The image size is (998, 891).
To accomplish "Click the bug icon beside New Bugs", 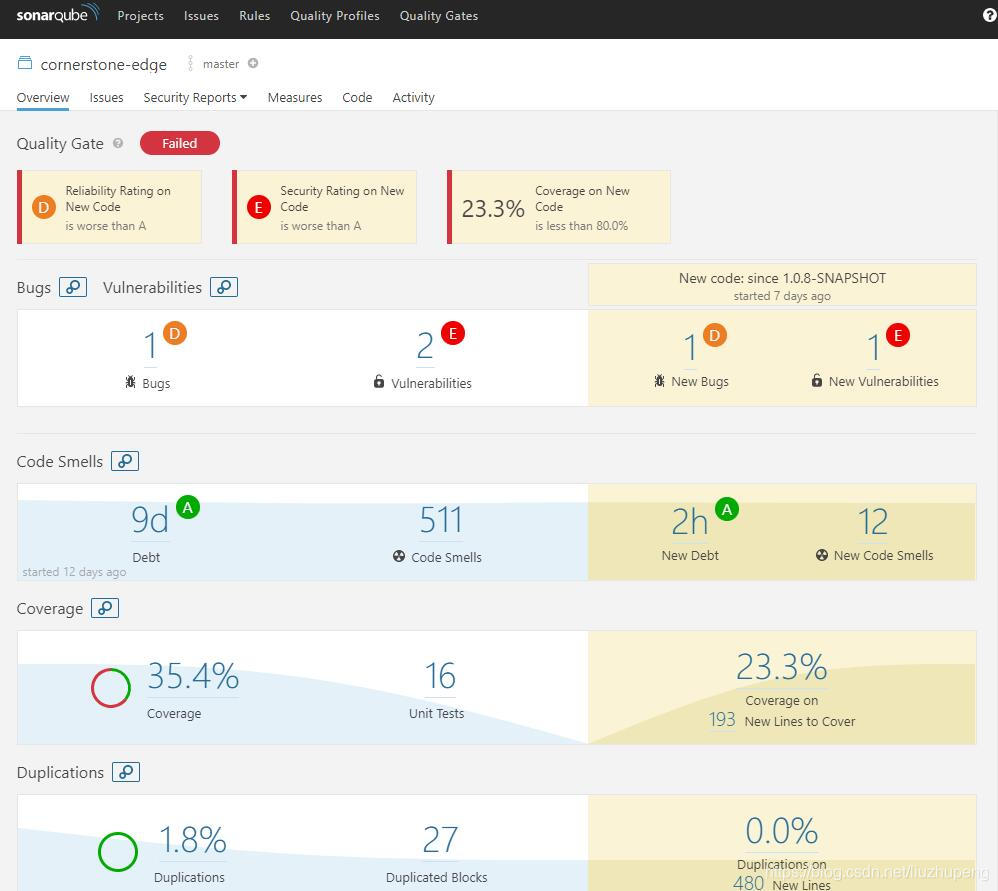I will click(x=659, y=381).
